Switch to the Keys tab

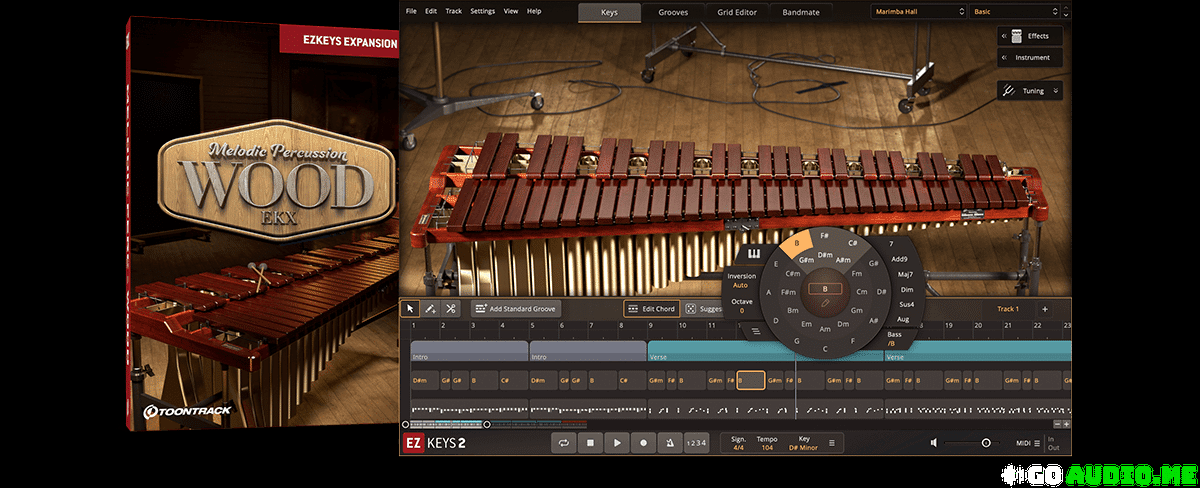(610, 12)
